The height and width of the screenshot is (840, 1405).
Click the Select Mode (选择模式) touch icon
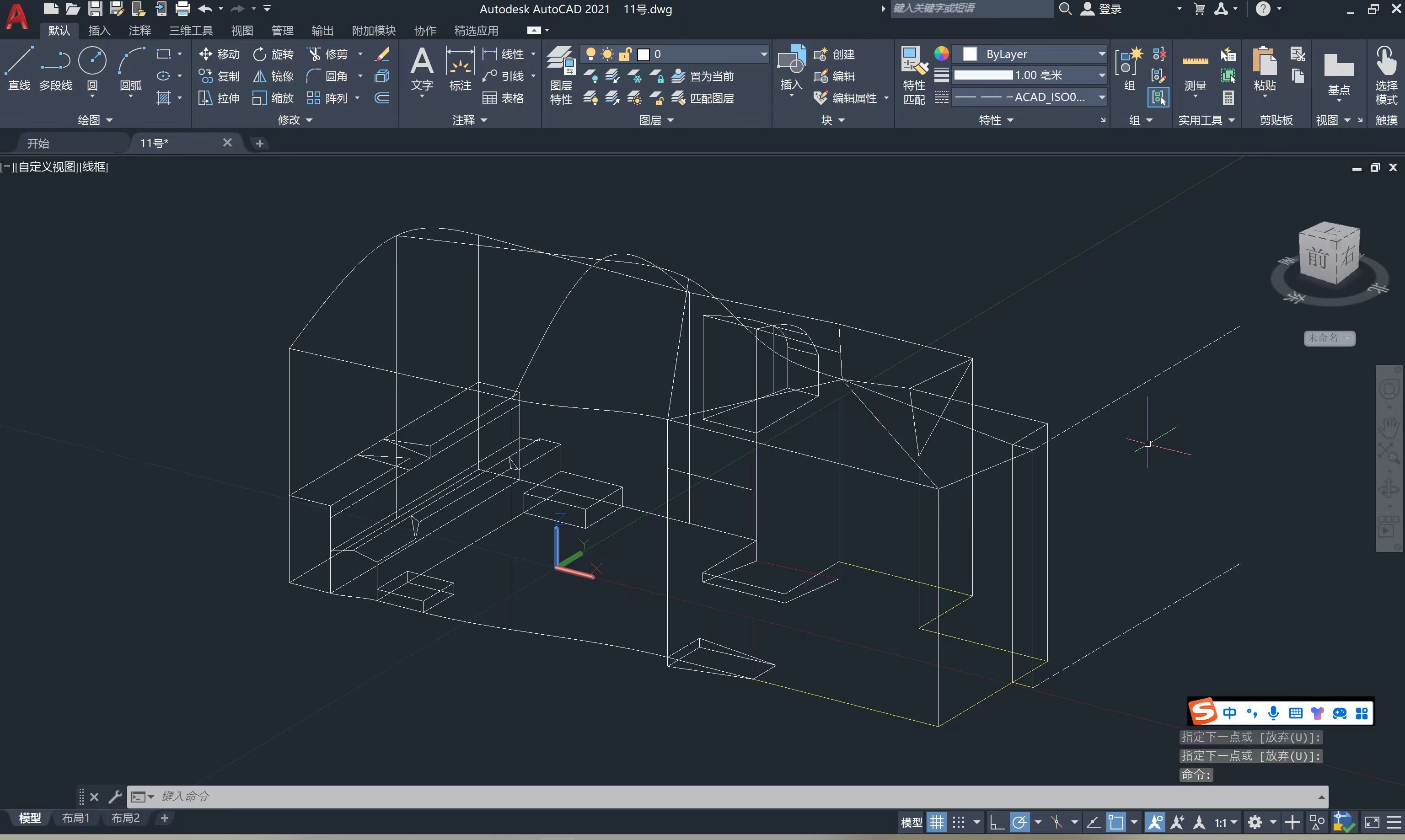click(1386, 75)
